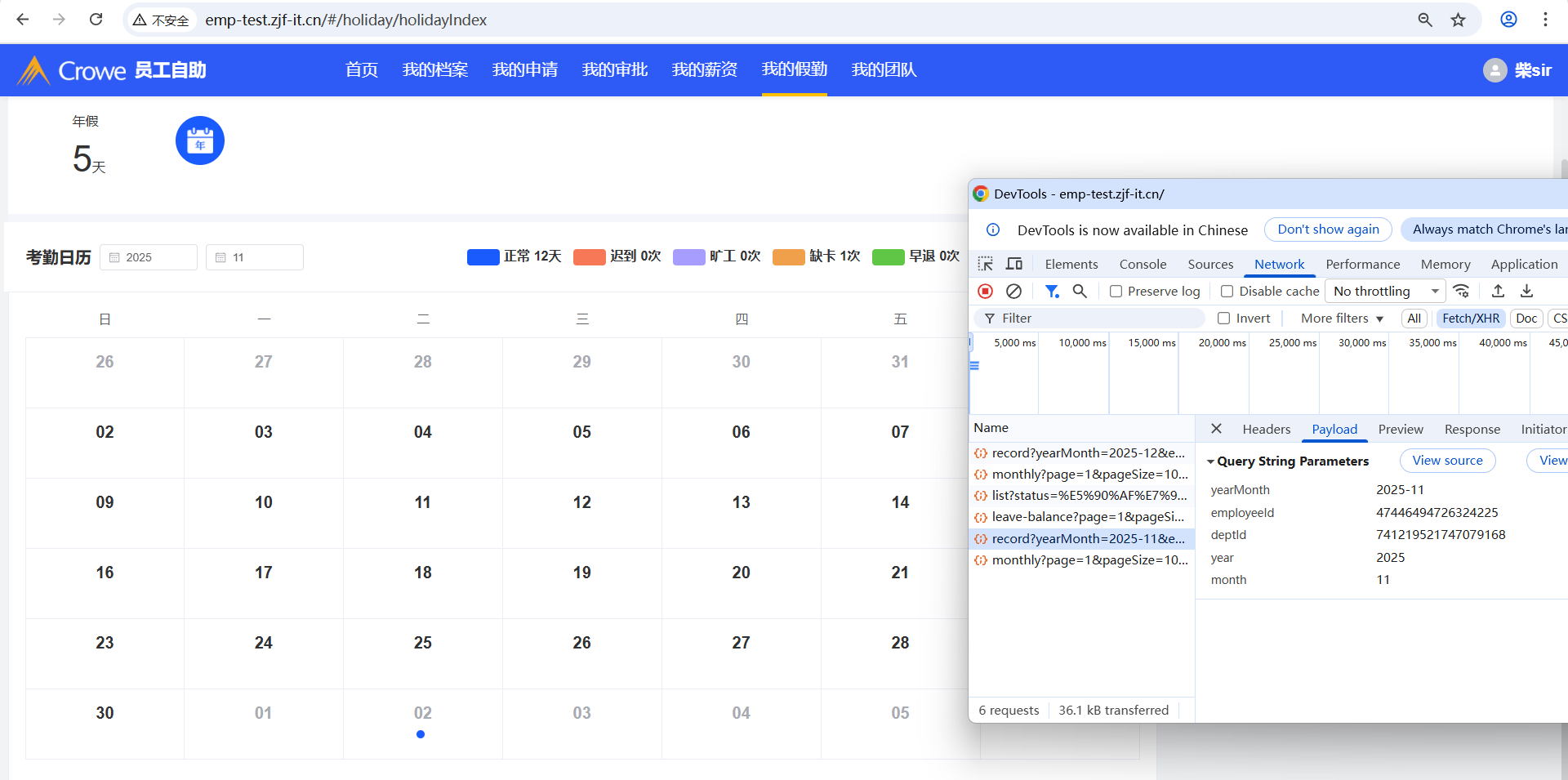The width and height of the screenshot is (1568, 780).
Task: Click the record network log icon
Action: coord(986,292)
